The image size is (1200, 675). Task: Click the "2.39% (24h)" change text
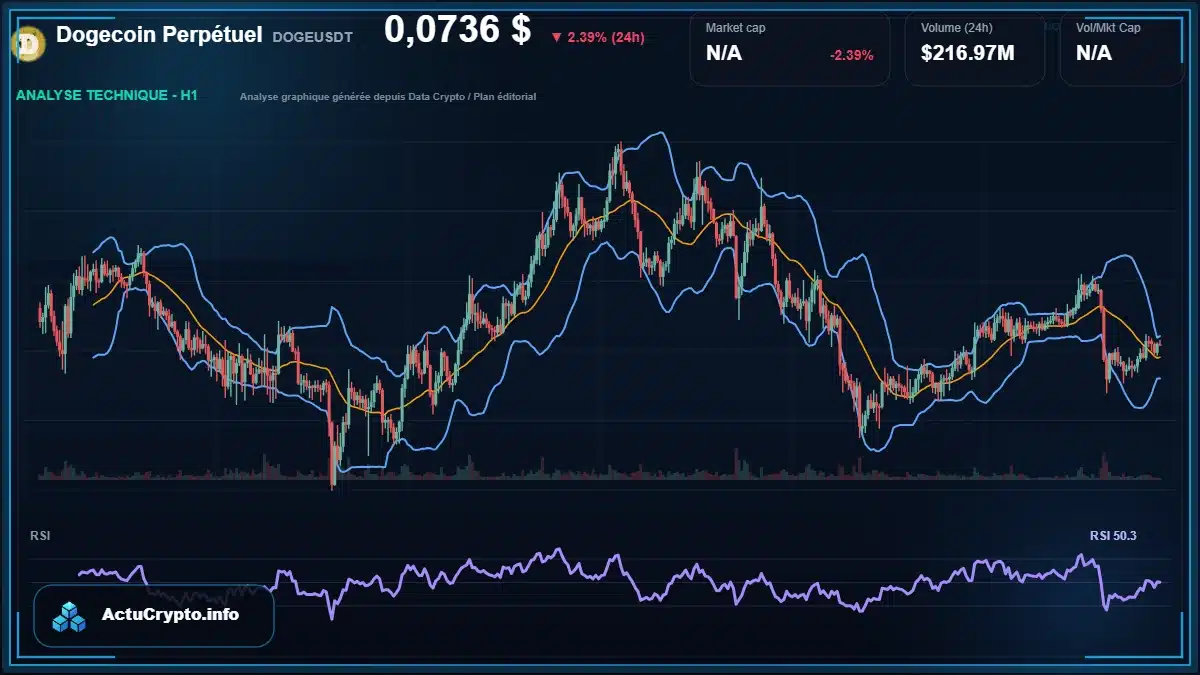[x=606, y=38]
